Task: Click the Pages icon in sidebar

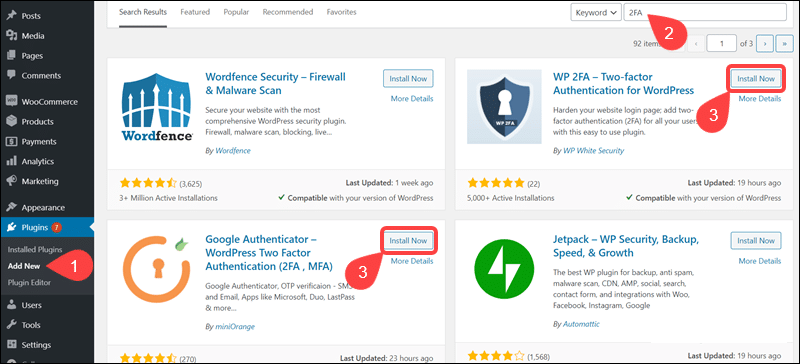Action: (x=11, y=56)
